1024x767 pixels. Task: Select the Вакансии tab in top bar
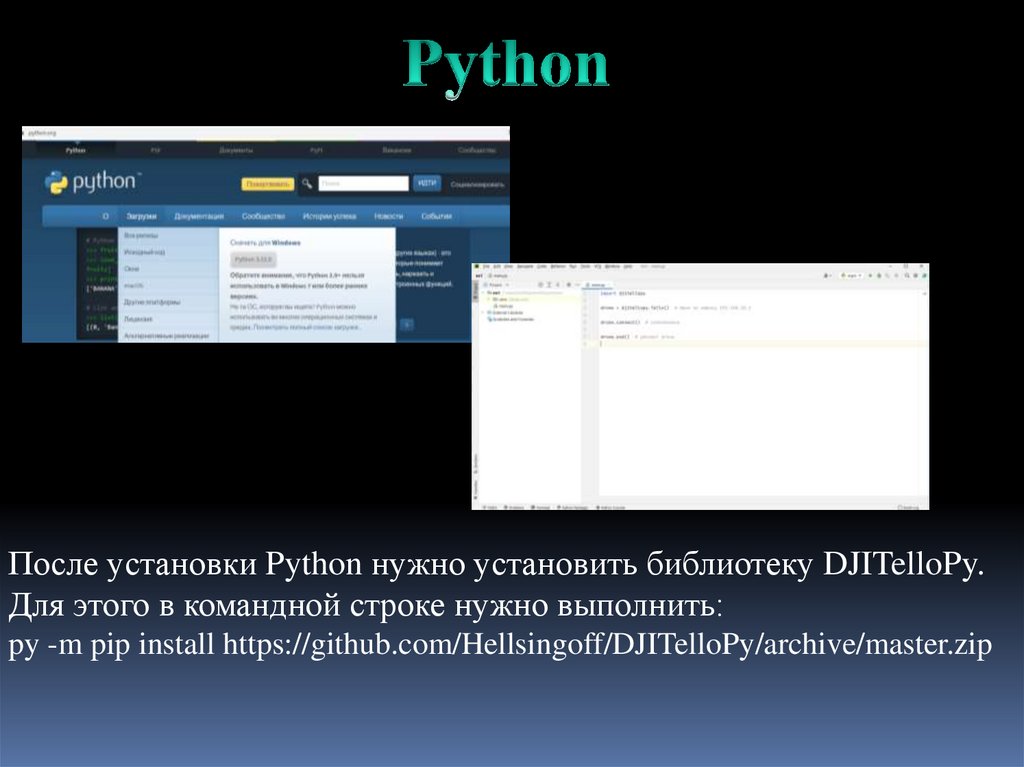[x=396, y=150]
